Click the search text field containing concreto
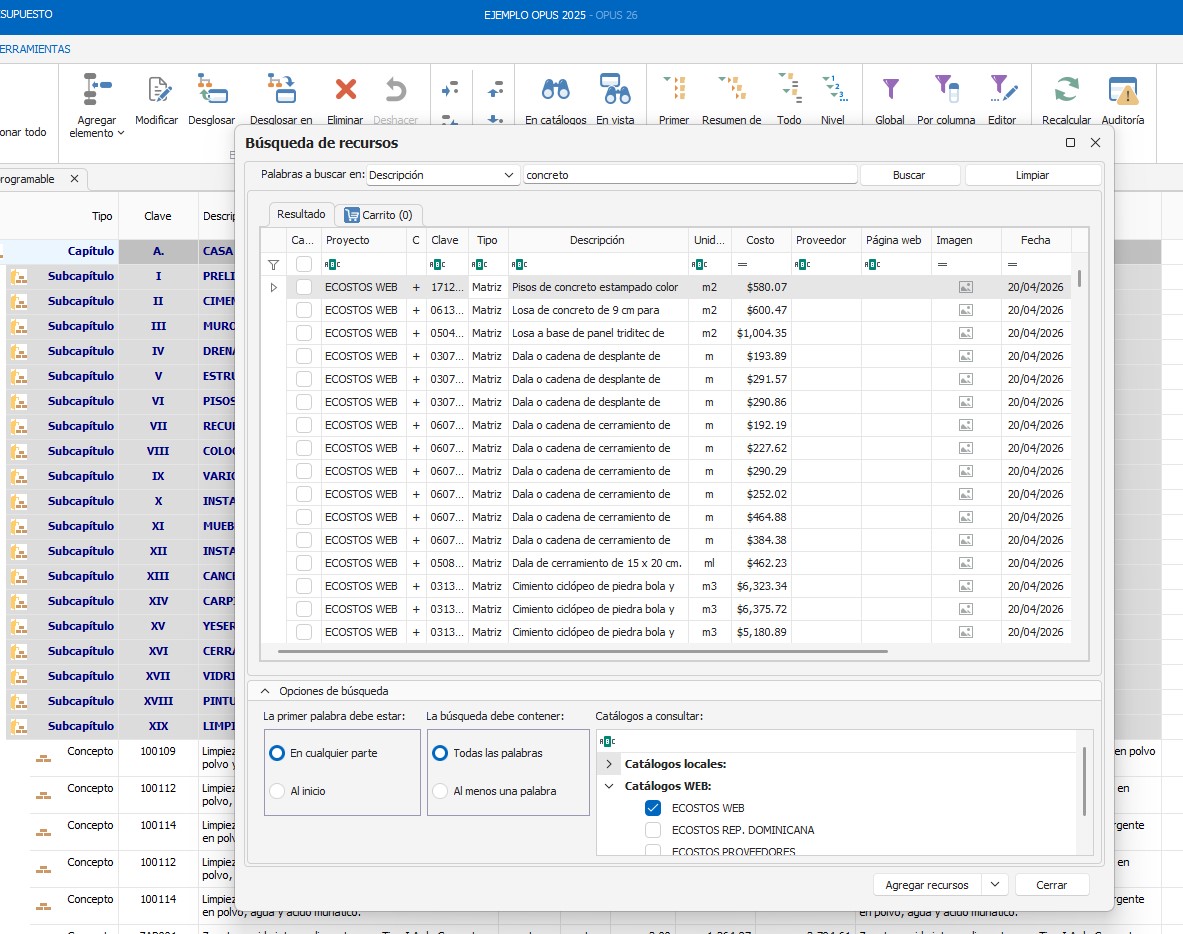 [x=690, y=175]
